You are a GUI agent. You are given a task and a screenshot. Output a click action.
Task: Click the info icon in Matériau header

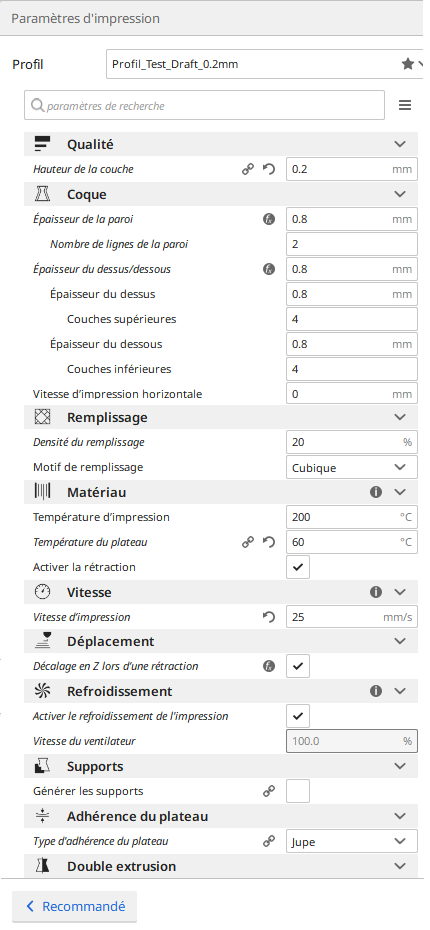[376, 492]
